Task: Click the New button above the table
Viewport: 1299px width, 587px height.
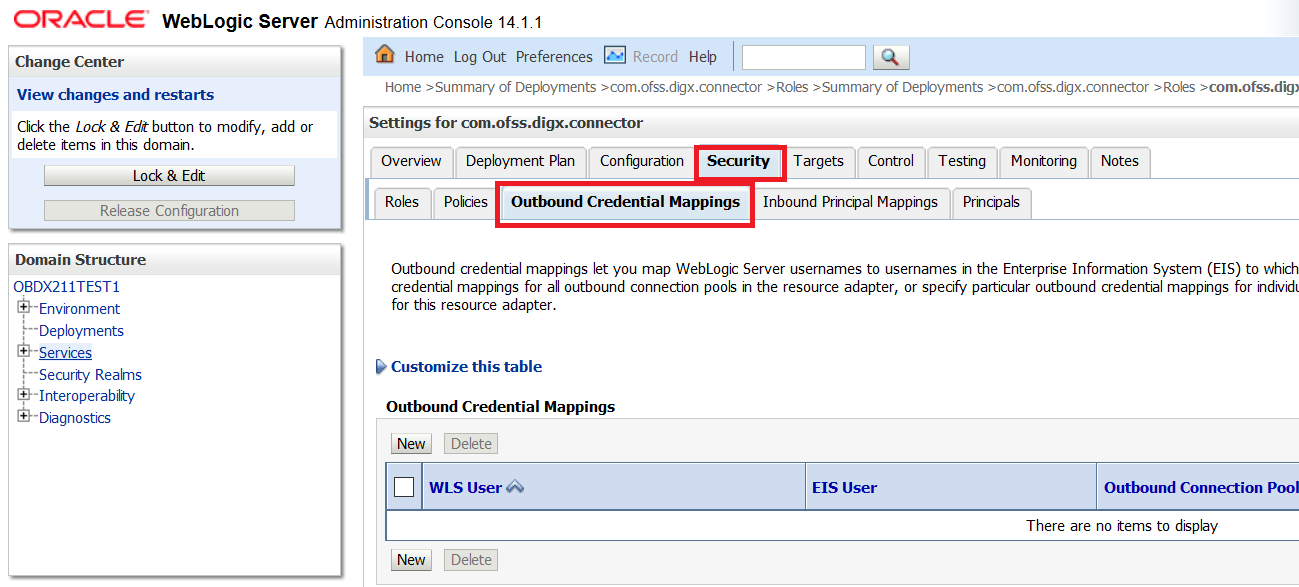Action: [411, 444]
